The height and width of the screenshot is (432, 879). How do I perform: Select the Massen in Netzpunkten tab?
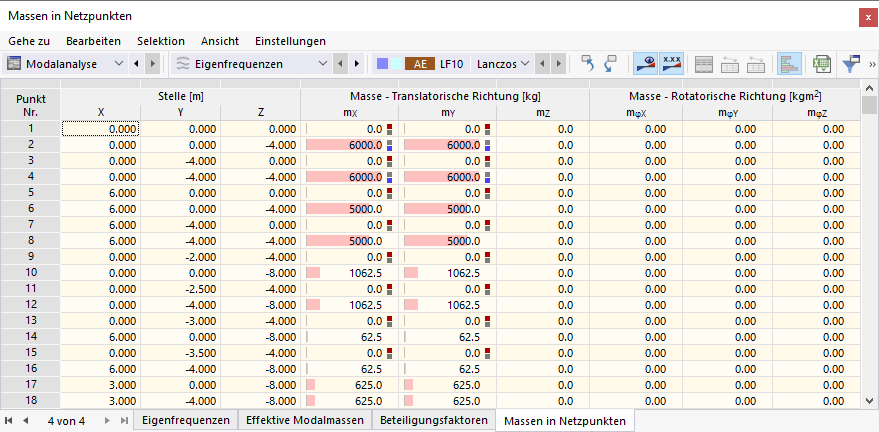coord(565,420)
